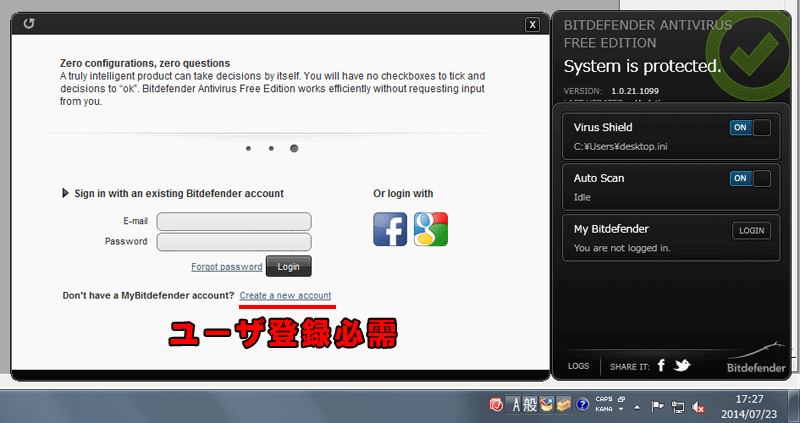Select the third slide dot indicator
This screenshot has width=800, height=423.
coord(294,148)
